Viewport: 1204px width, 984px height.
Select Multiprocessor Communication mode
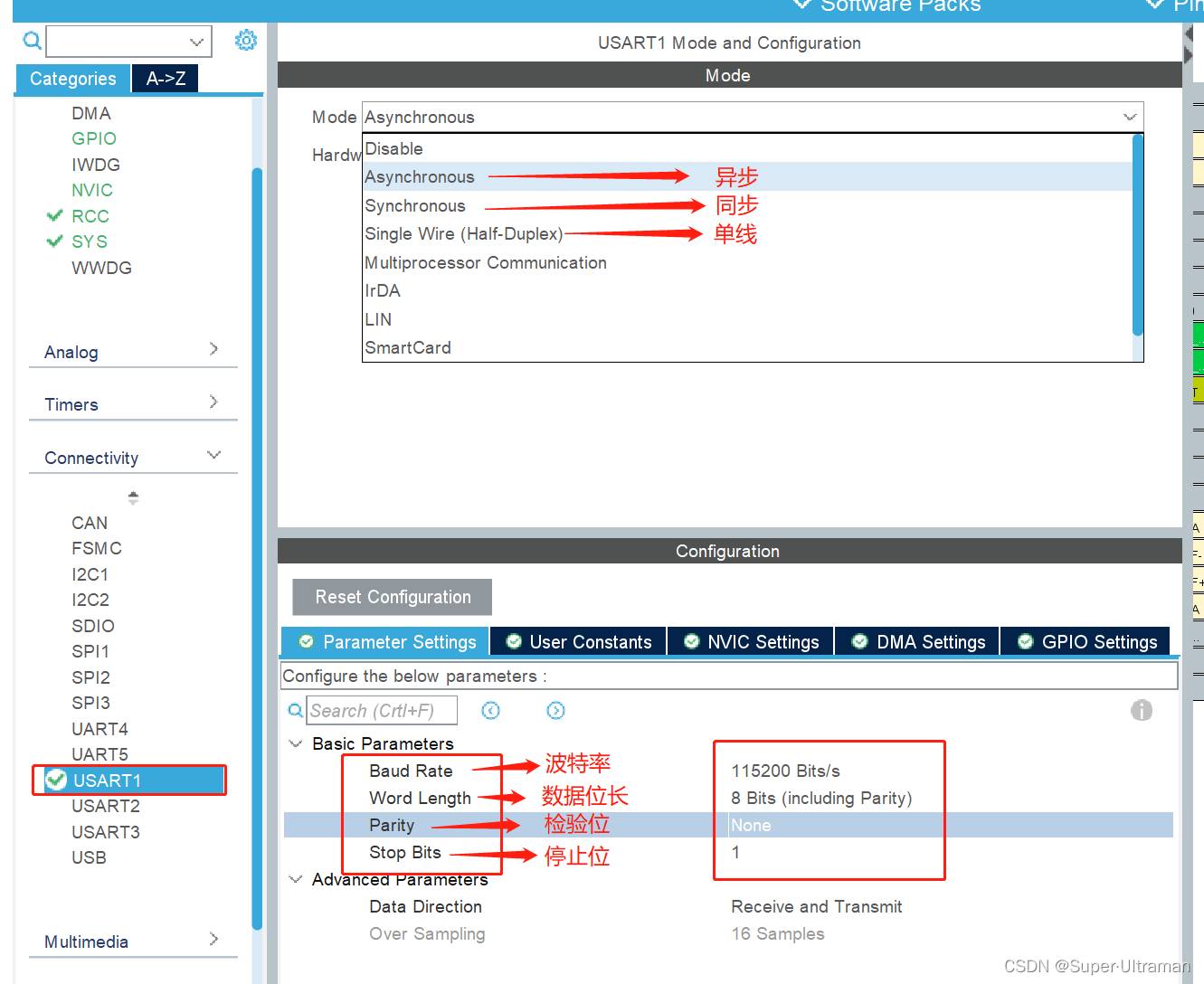[x=747, y=262]
